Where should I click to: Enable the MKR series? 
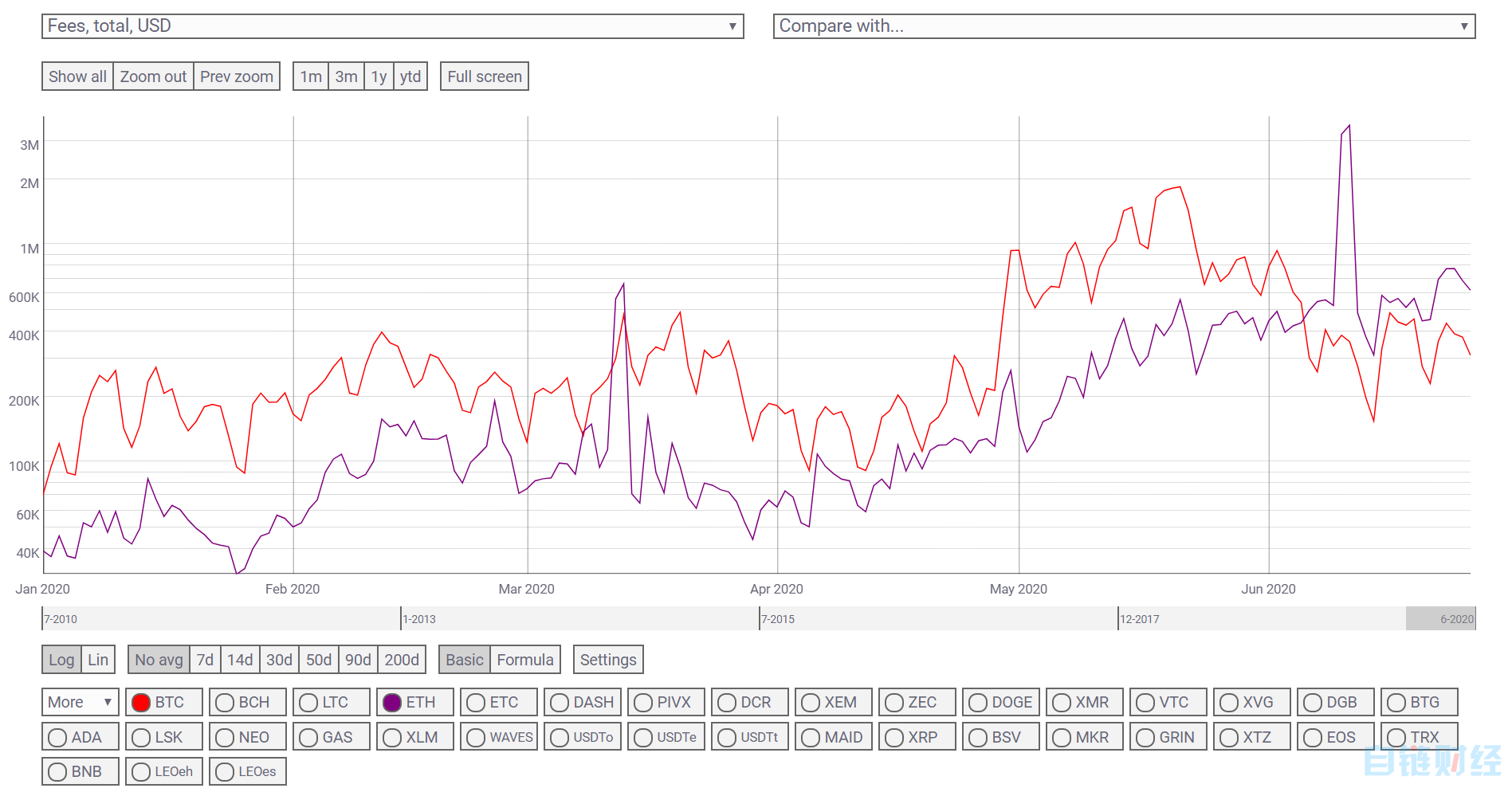click(x=1085, y=737)
